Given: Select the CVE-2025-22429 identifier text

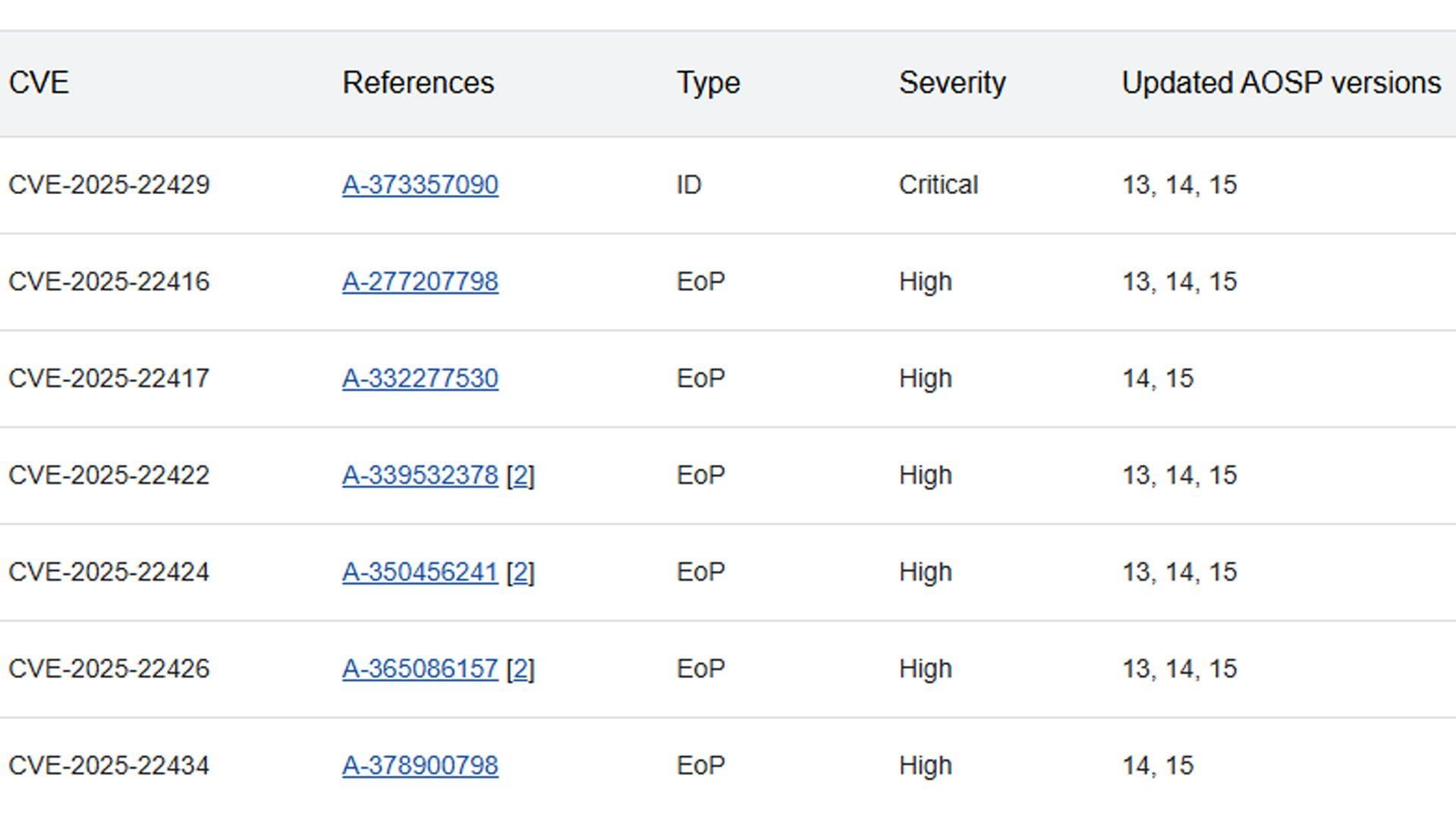Looking at the screenshot, I should click(x=109, y=184).
